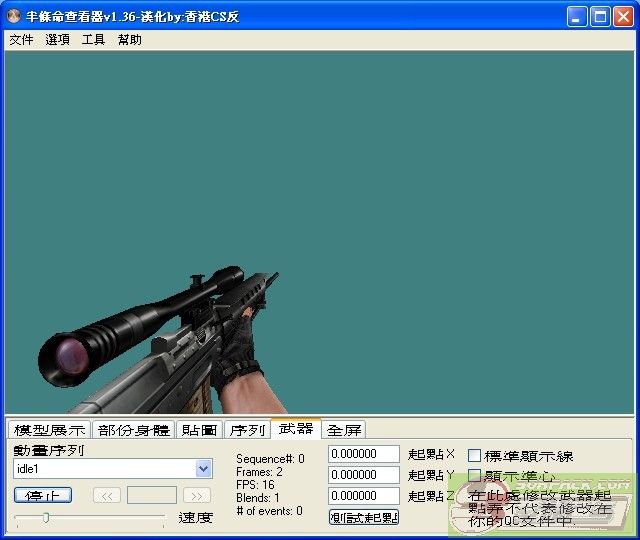Screen dimensions: 640x540
Task: Maximize the model viewer window
Action: [x=600, y=17]
